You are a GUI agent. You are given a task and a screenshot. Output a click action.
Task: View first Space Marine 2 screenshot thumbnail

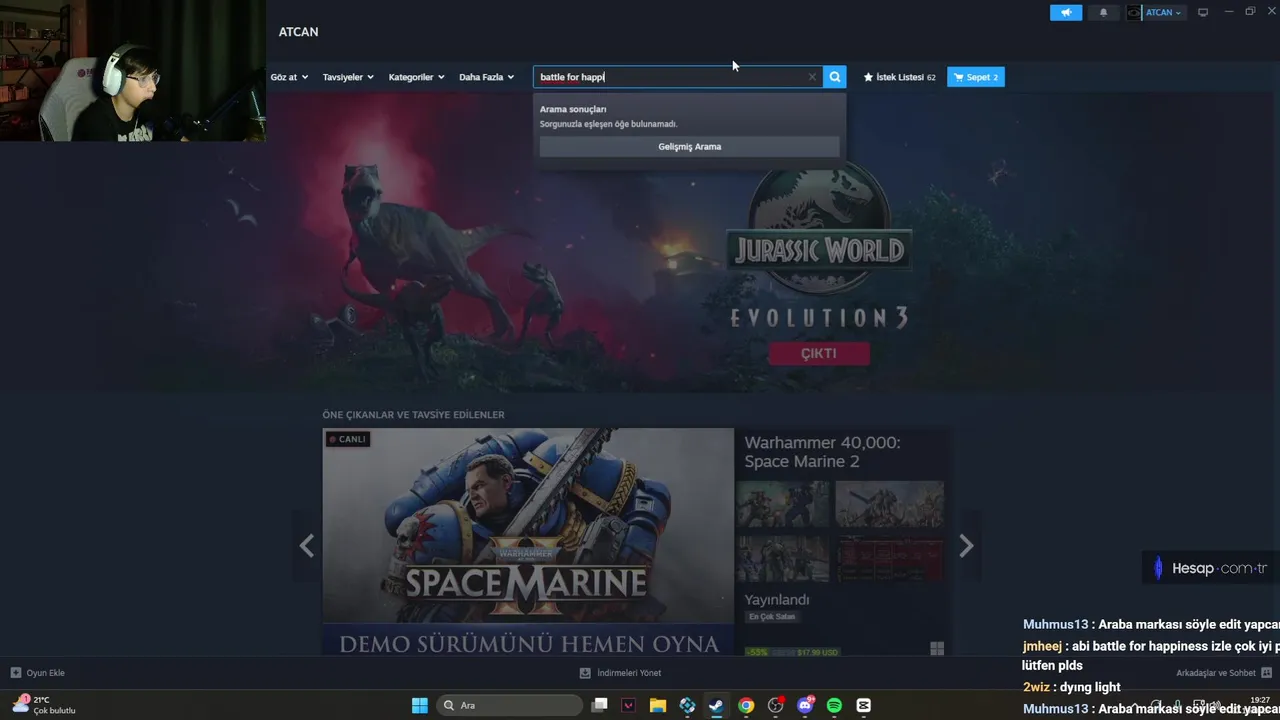[x=783, y=504]
